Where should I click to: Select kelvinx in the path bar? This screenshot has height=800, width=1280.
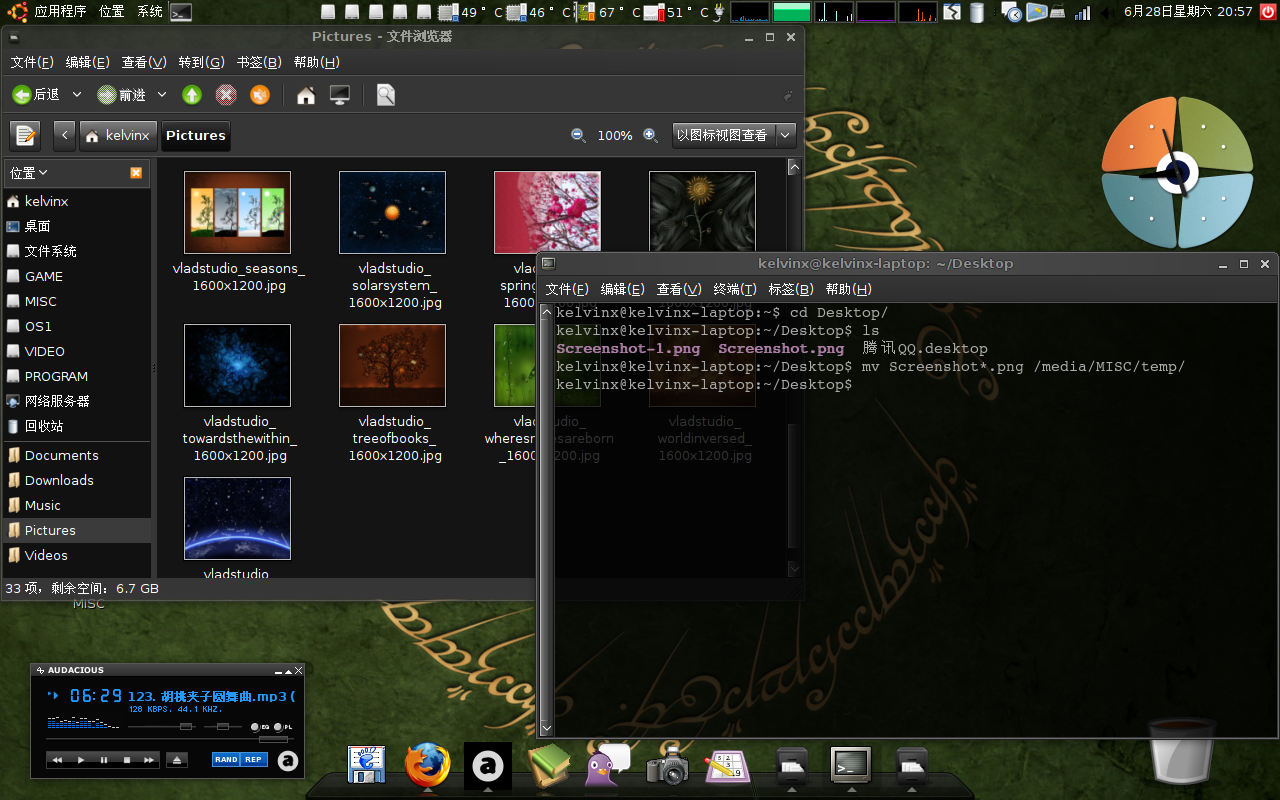coord(117,135)
